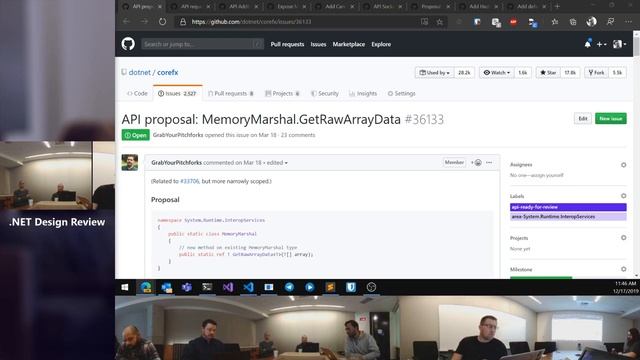Switch to the Insights tab
The image size is (640, 360).
363,93
